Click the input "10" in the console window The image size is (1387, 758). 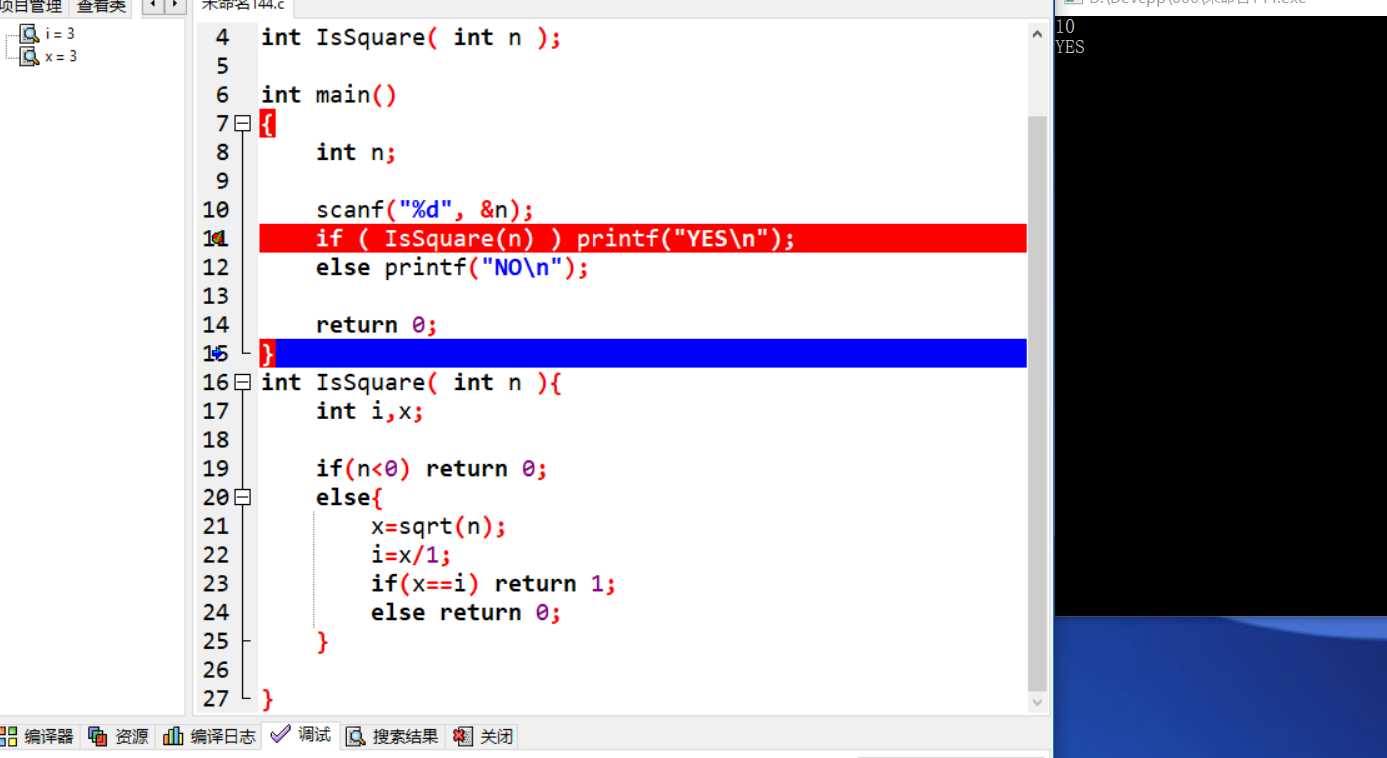coord(1065,27)
